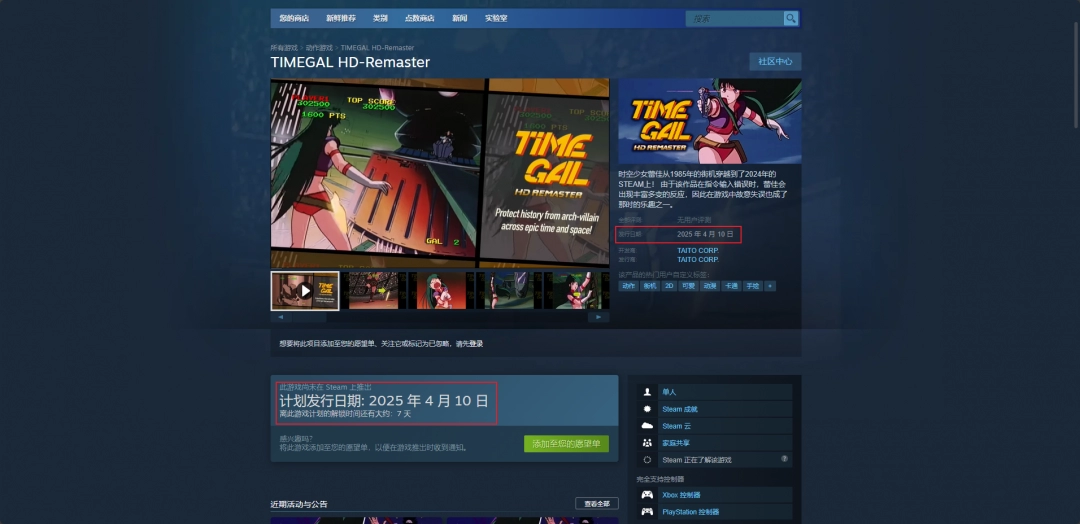Click the PlayStation 控制器 controller icon

coord(647,512)
